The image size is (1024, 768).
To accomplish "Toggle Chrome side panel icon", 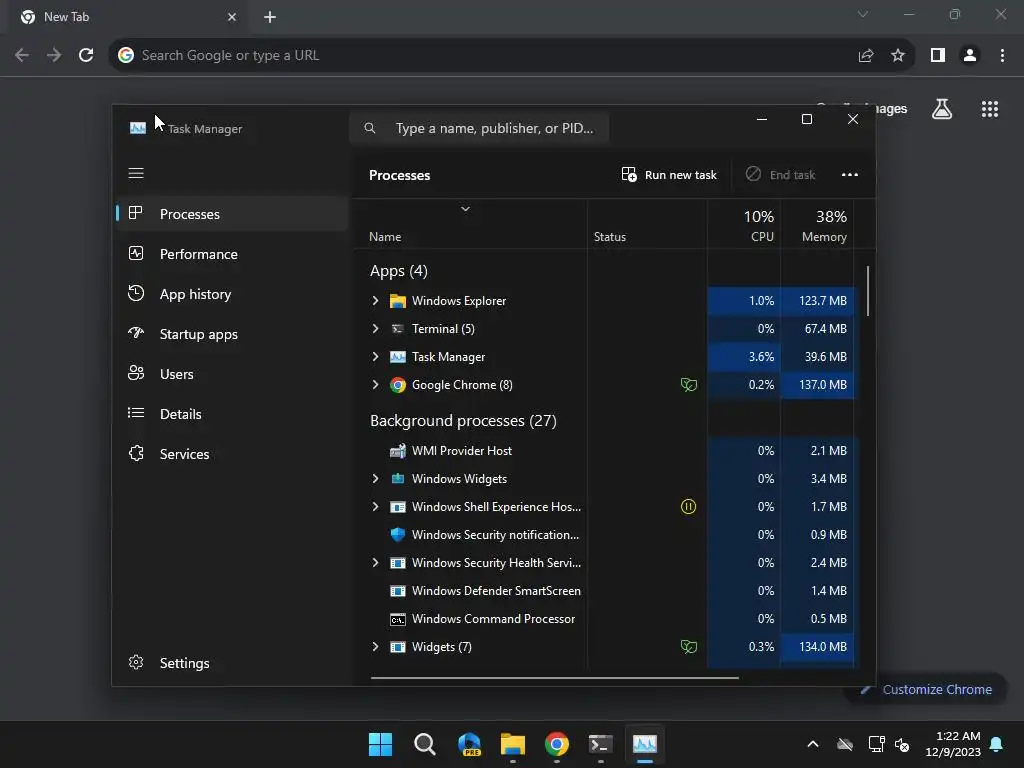I will pos(938,56).
